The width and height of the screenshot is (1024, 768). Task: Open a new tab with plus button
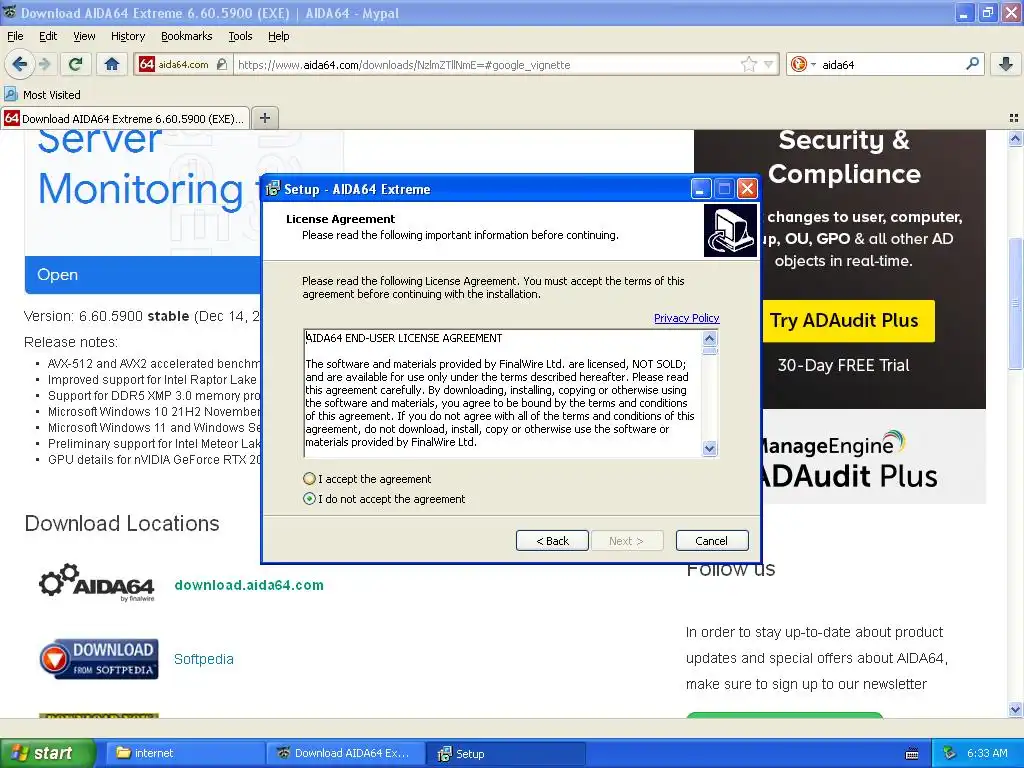coord(264,118)
